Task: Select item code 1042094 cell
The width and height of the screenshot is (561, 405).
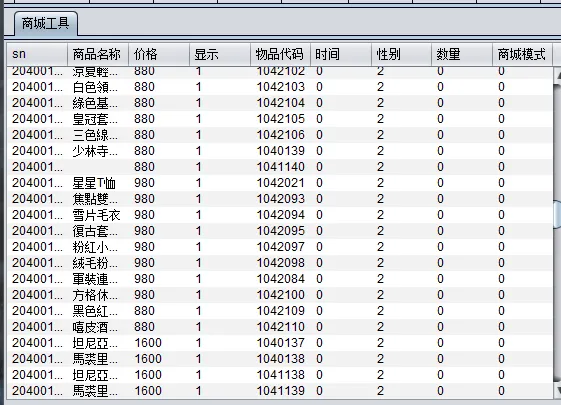Action: 280,215
